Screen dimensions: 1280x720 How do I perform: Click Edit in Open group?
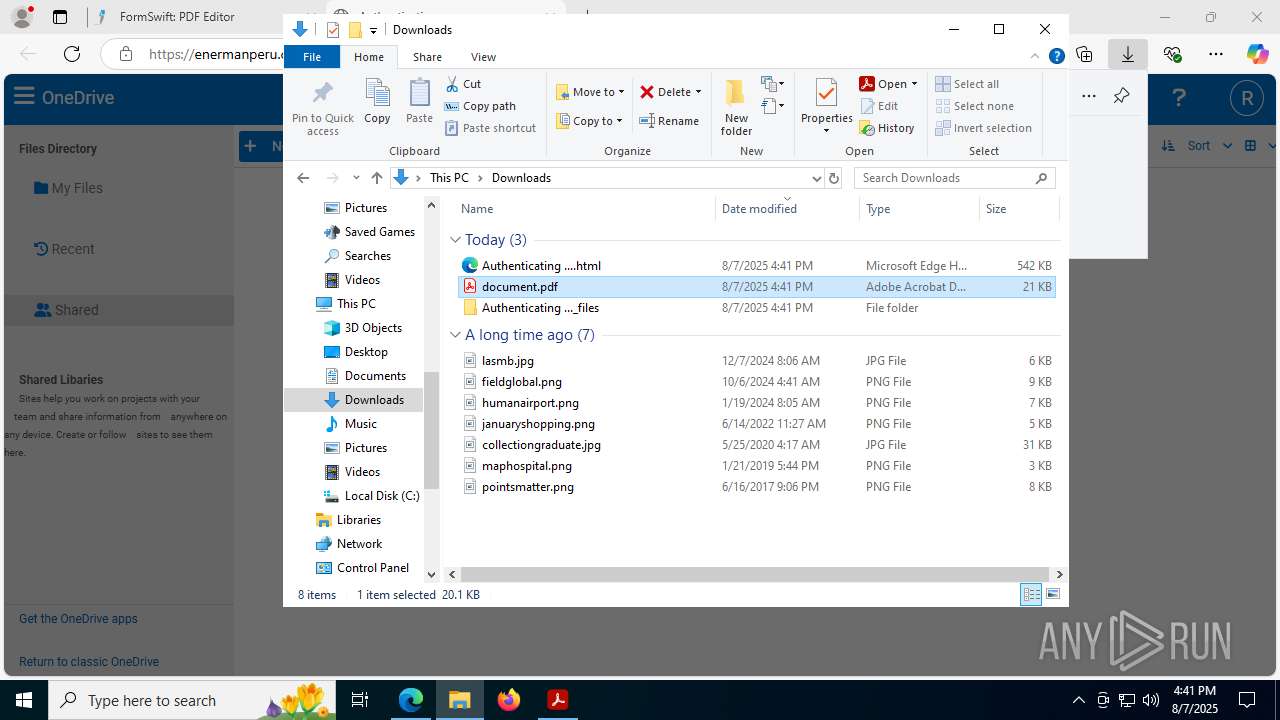click(x=879, y=106)
